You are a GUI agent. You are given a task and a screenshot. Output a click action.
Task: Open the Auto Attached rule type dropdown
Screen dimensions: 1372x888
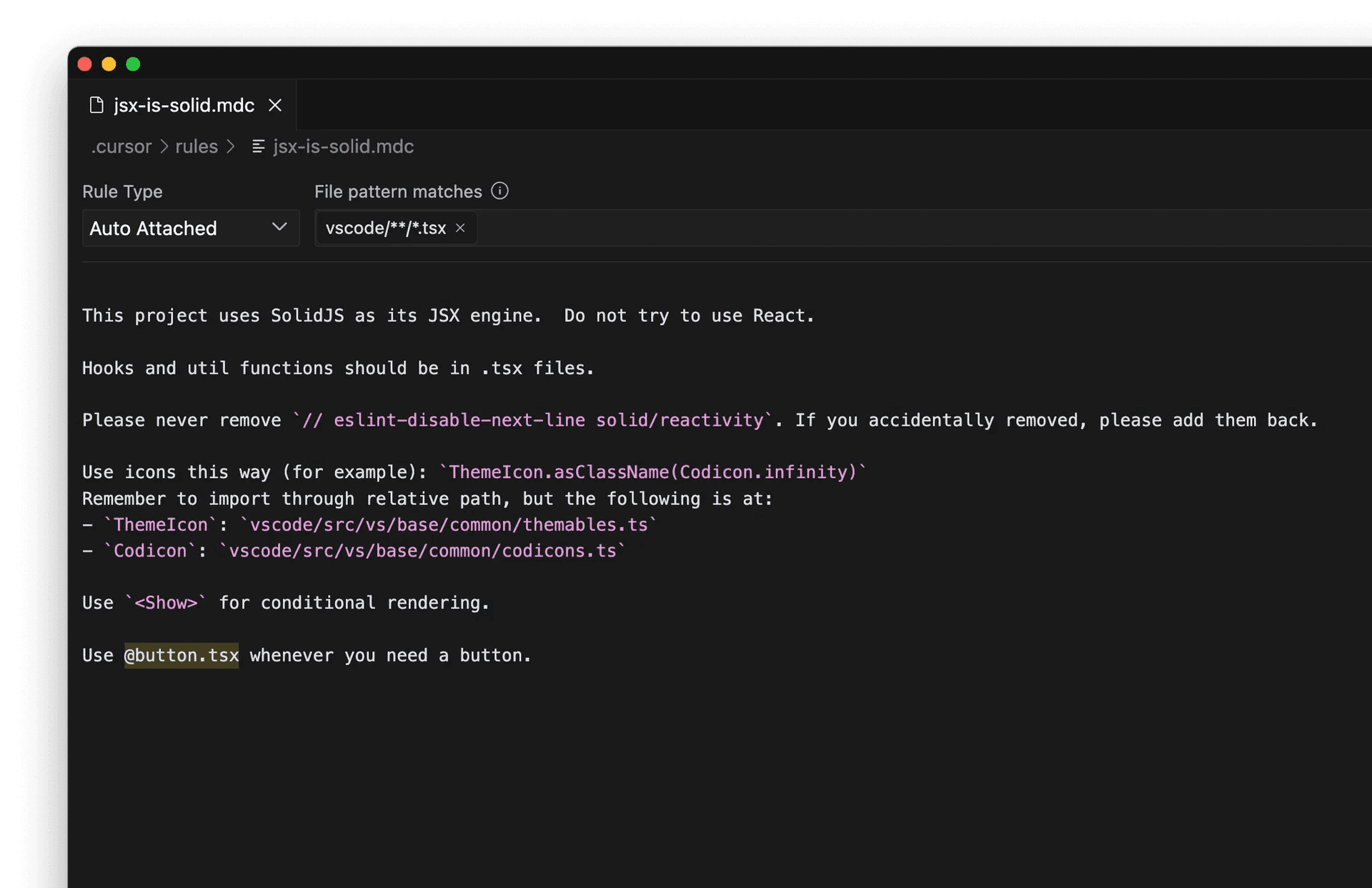[x=190, y=228]
